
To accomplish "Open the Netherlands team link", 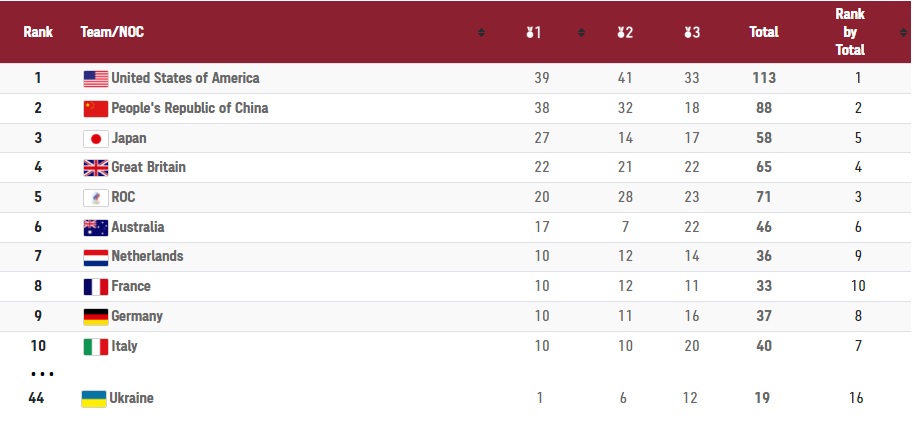I will coord(147,256).
